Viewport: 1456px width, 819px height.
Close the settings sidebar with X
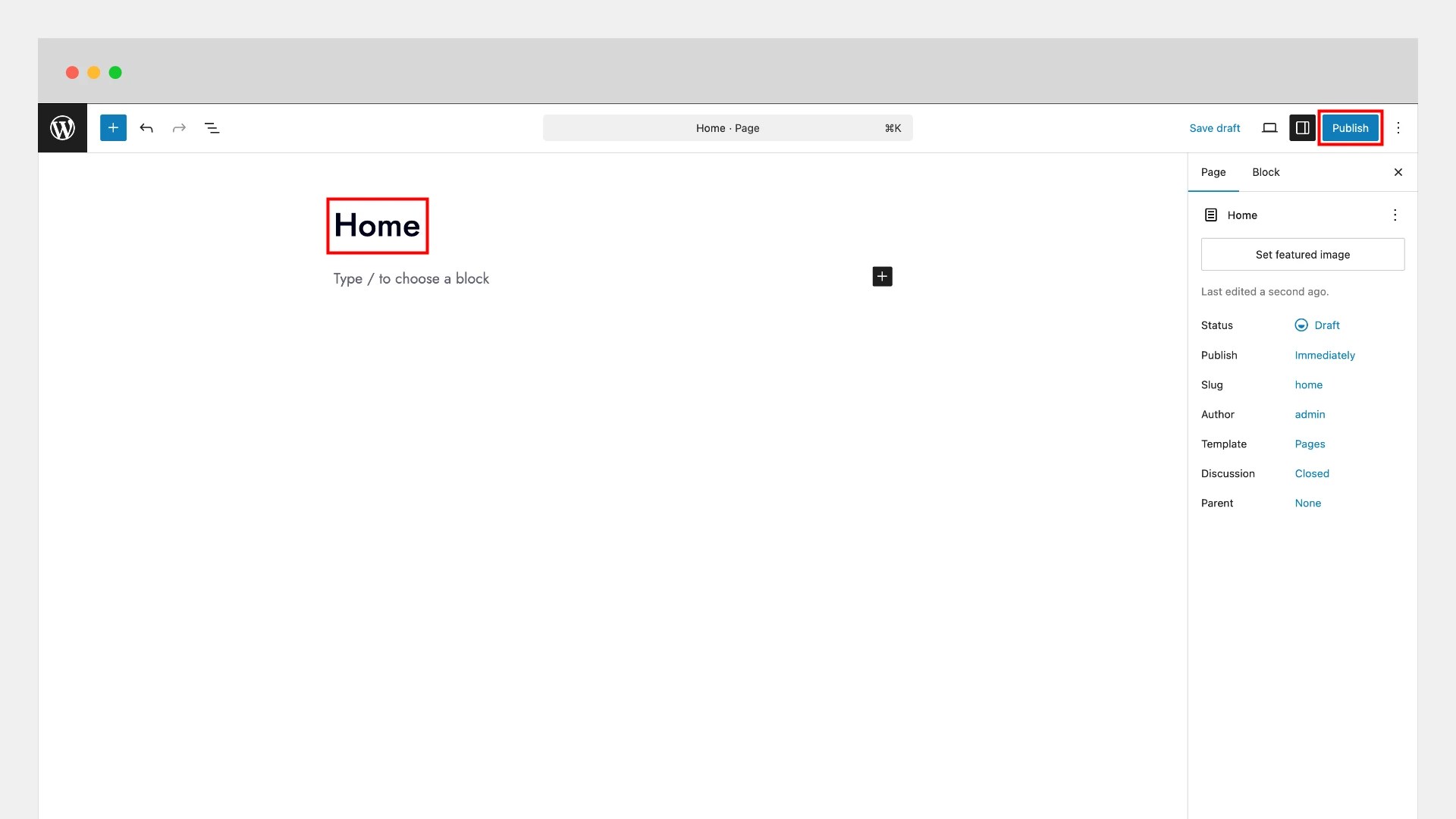[x=1398, y=172]
